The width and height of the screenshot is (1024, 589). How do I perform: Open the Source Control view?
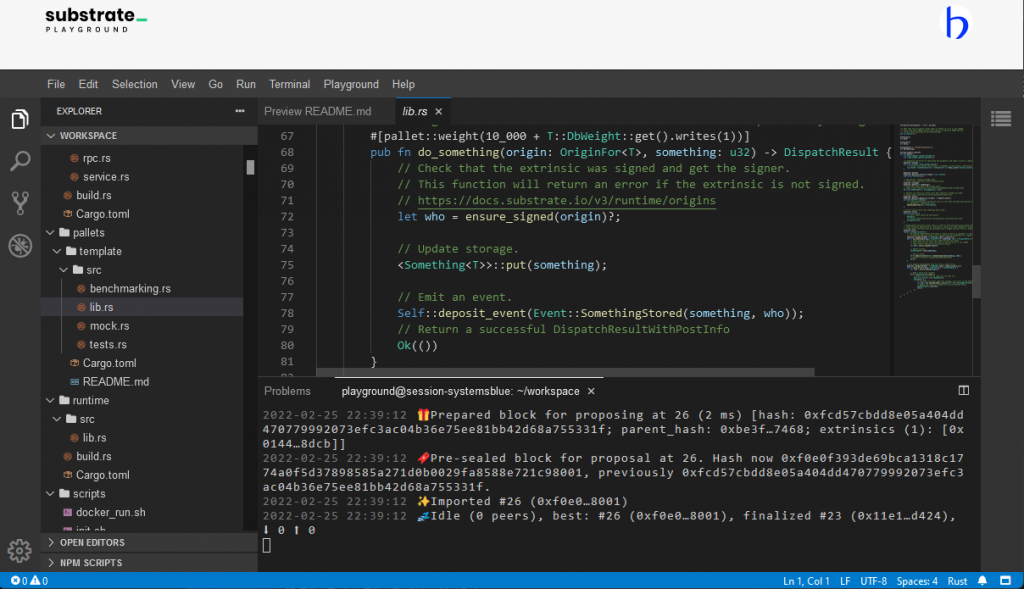click(x=19, y=203)
